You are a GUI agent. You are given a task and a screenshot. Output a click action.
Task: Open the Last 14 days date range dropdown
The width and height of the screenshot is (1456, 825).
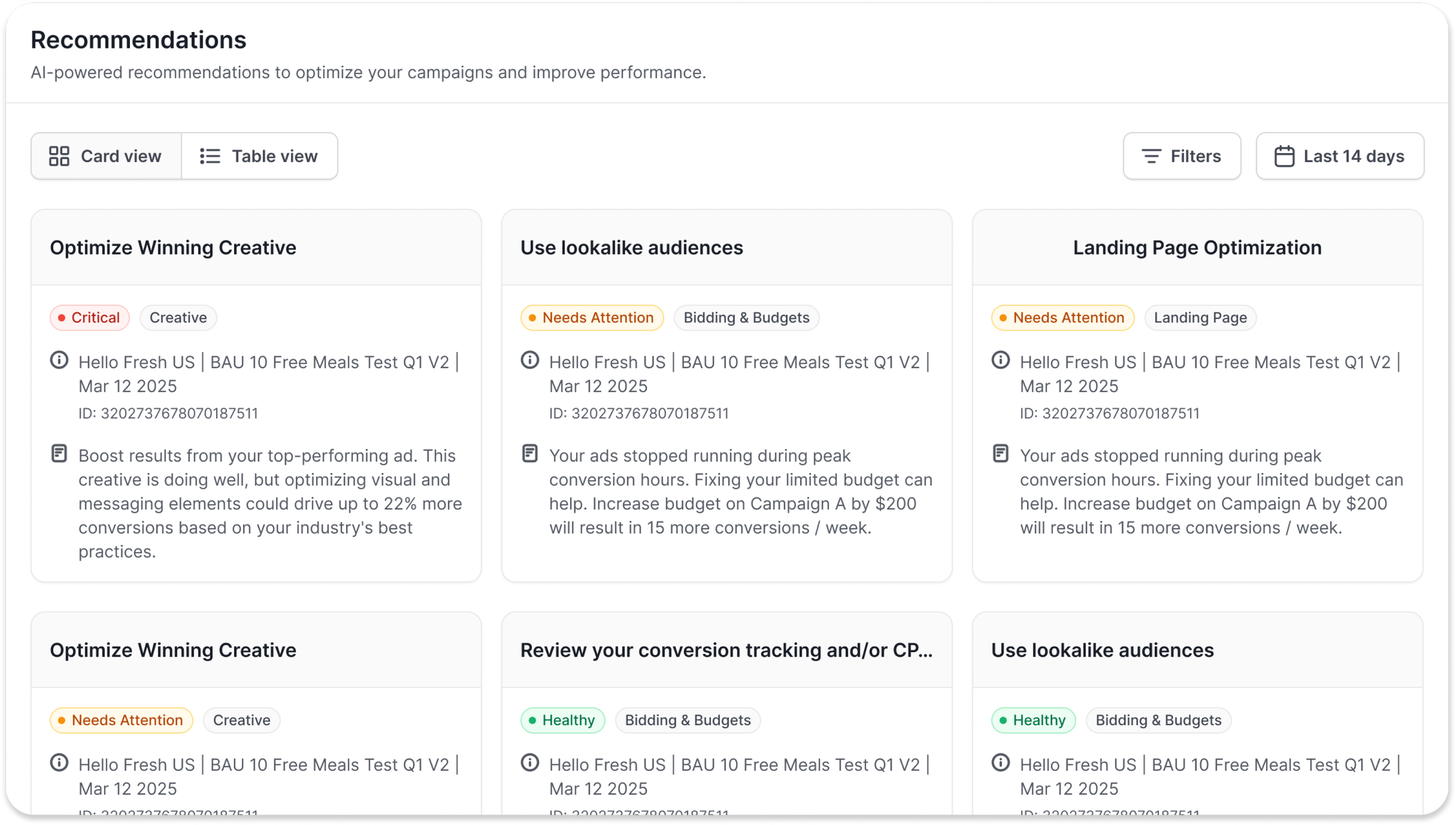1340,156
